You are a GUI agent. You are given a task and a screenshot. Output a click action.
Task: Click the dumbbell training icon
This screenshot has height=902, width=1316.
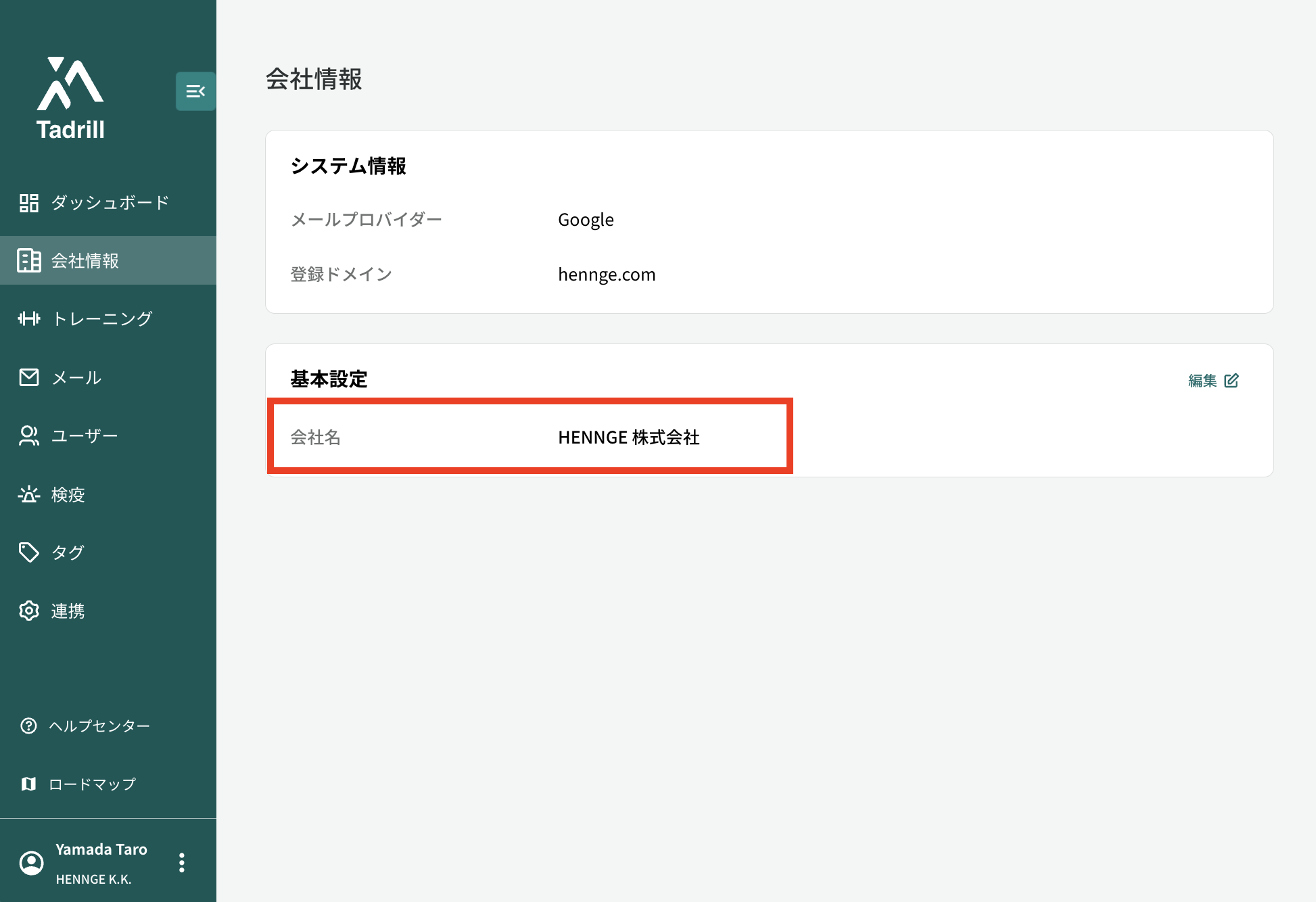(x=29, y=318)
